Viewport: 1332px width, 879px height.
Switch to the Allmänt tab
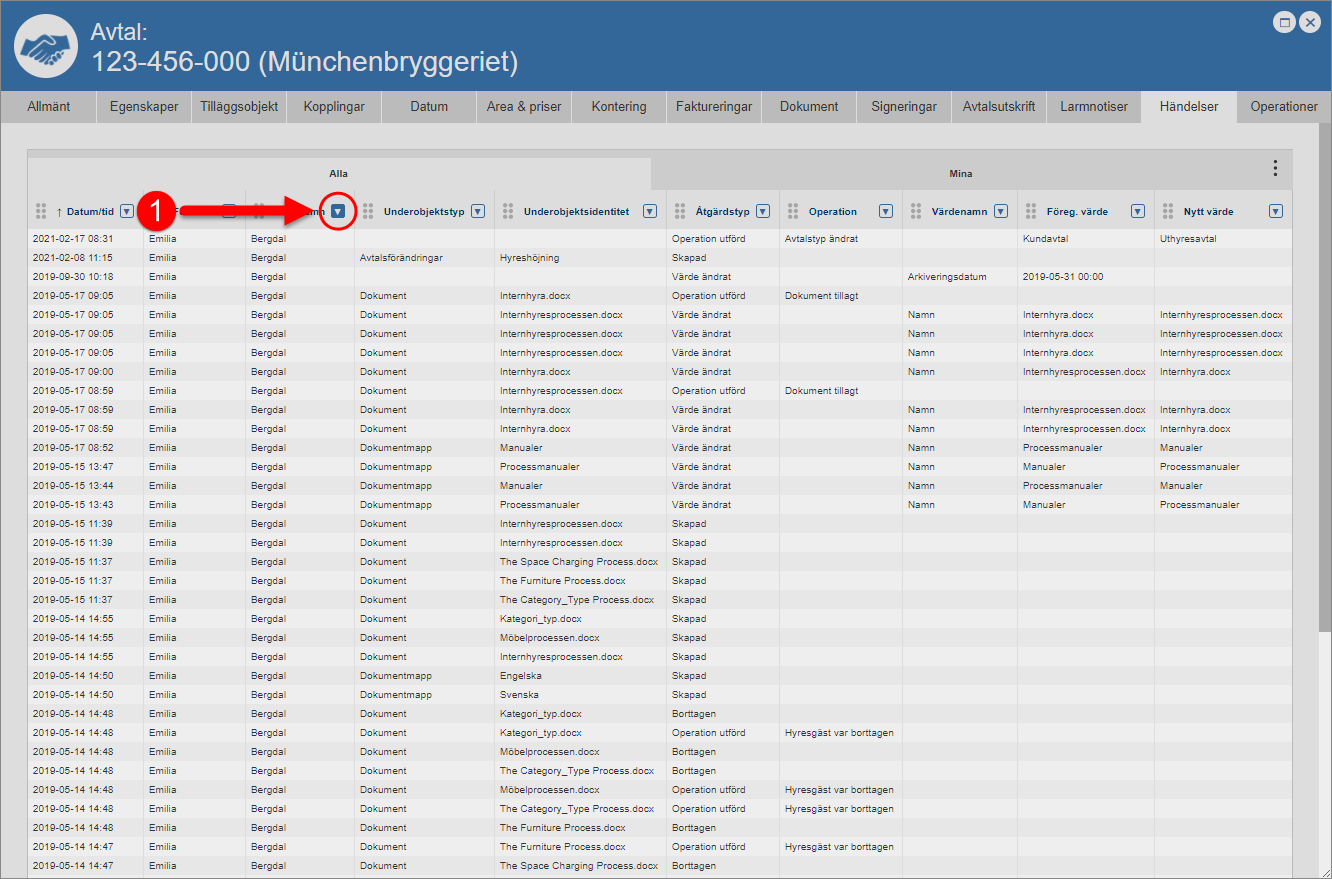point(49,107)
